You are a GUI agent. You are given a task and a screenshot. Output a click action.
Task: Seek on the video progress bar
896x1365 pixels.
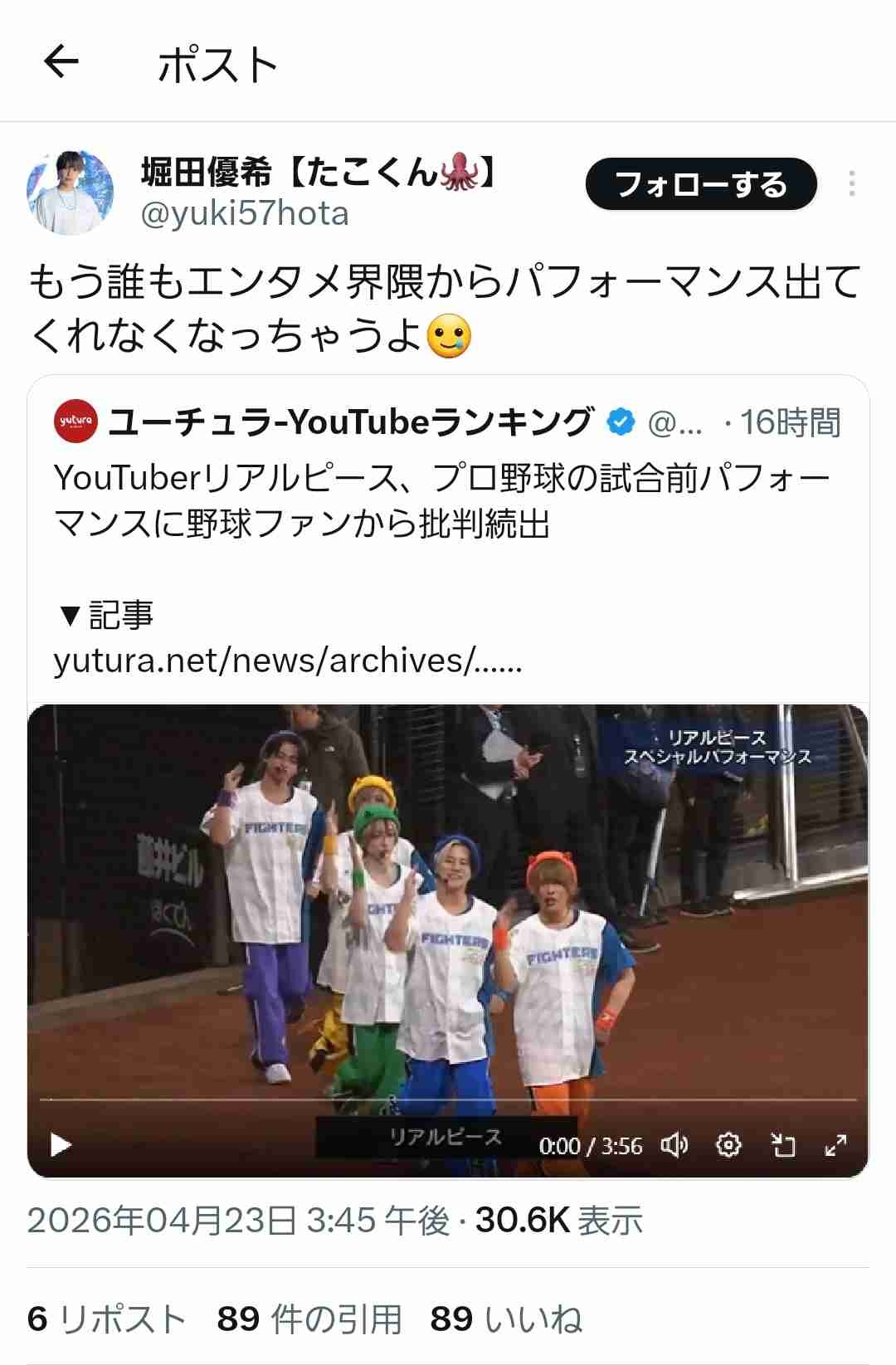448,1099
